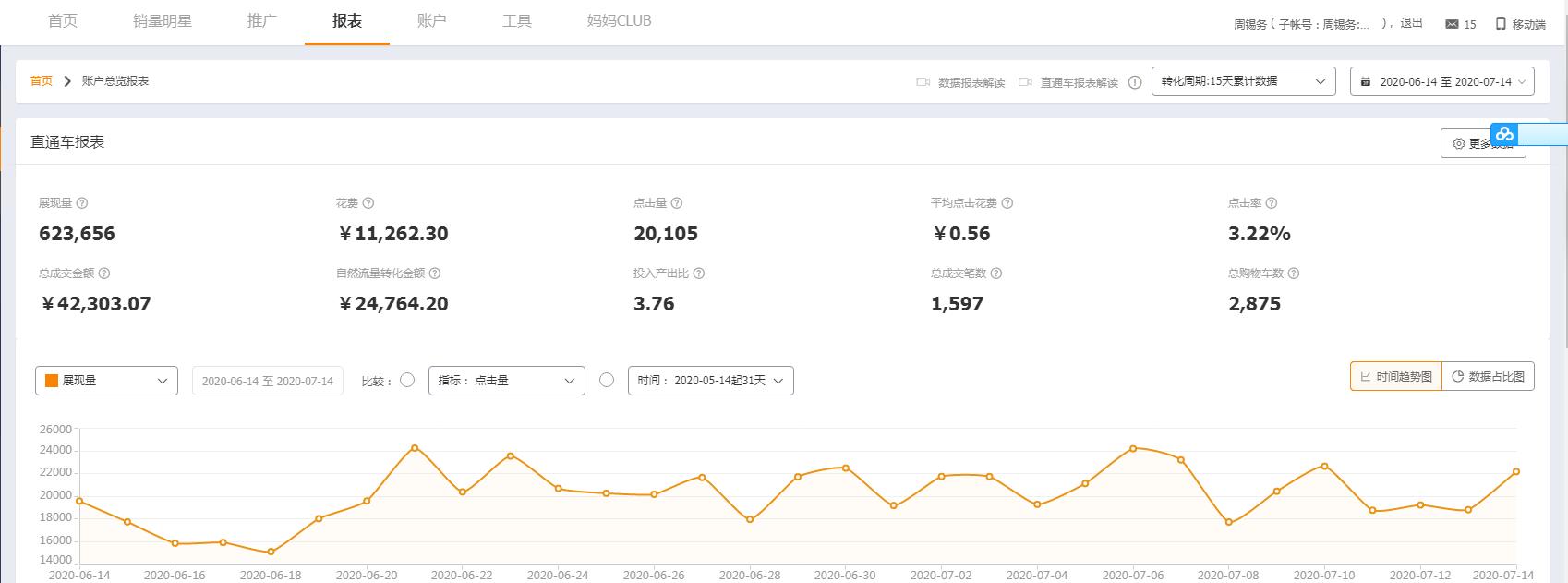Open the 推广 tab

click(262, 21)
